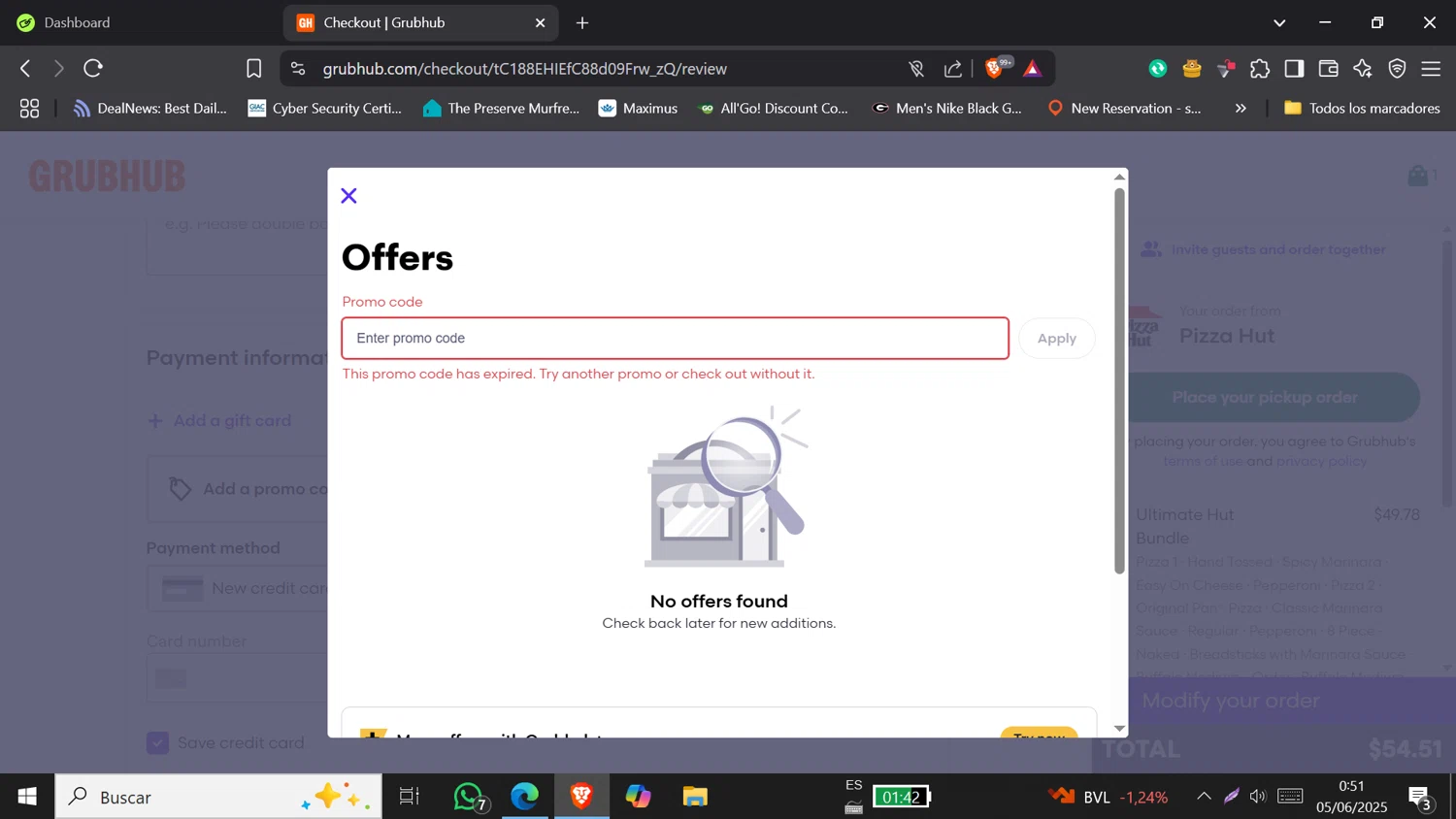Open Brave Shields lion icon
The image size is (1456, 819).
tap(994, 69)
